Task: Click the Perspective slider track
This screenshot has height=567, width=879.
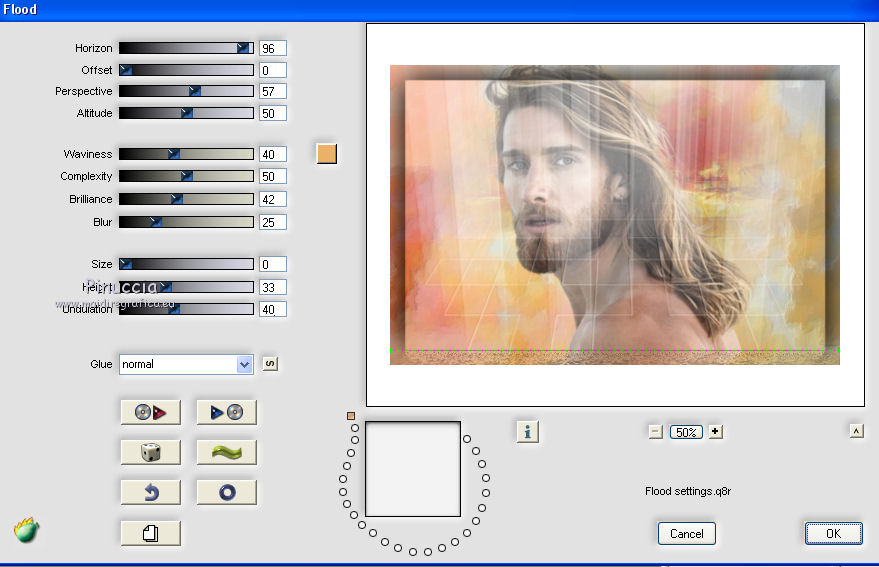Action: click(186, 91)
